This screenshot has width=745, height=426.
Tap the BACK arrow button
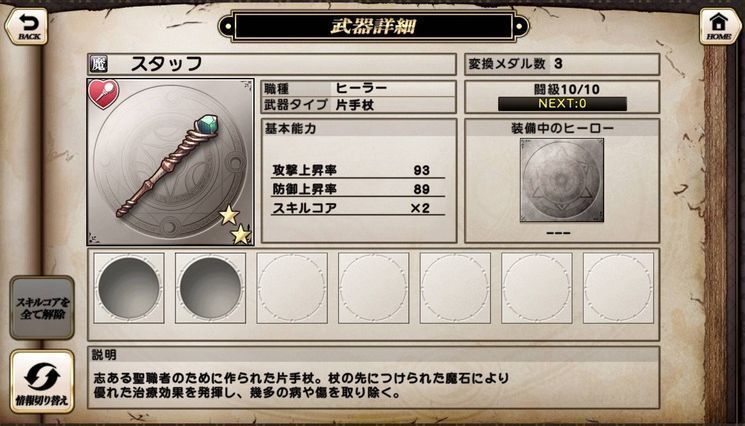26,27
